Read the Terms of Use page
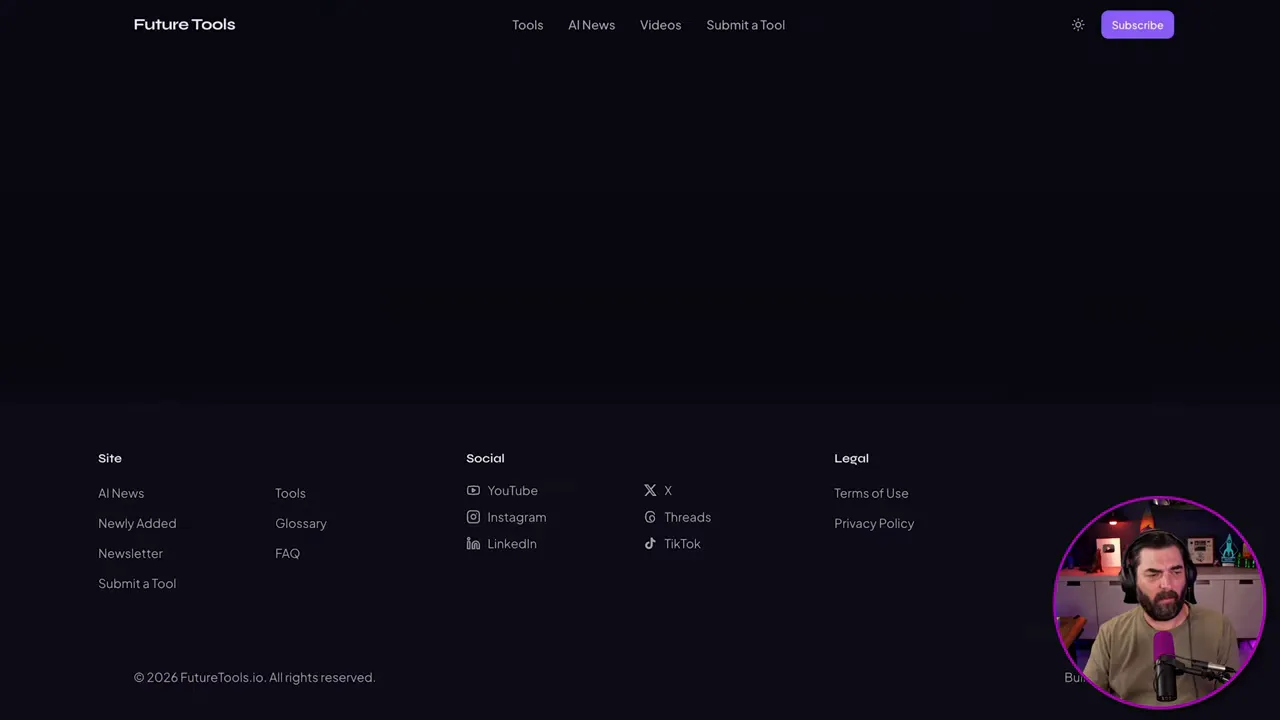The height and width of the screenshot is (720, 1280). pyautogui.click(x=871, y=493)
